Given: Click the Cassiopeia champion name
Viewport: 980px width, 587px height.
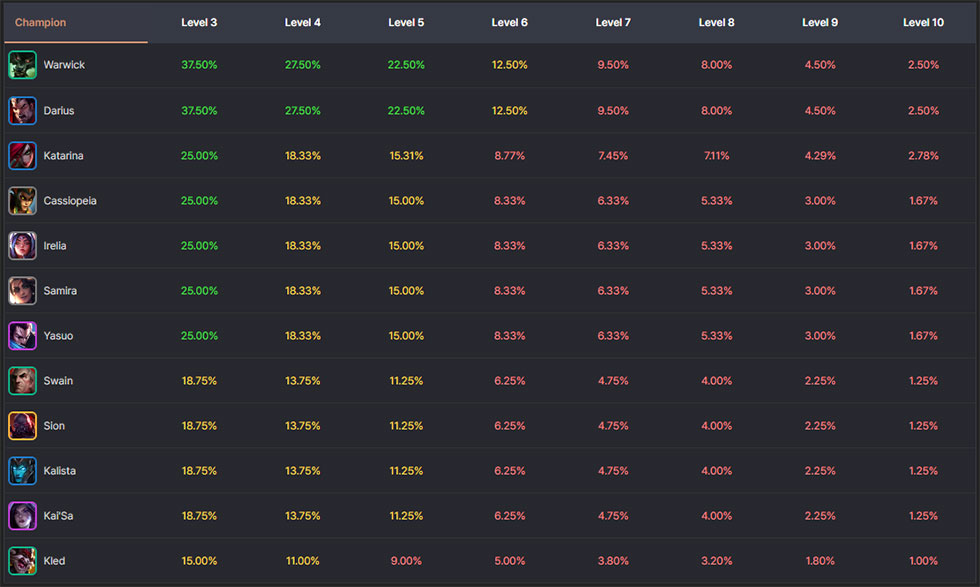Looking at the screenshot, I should [70, 201].
